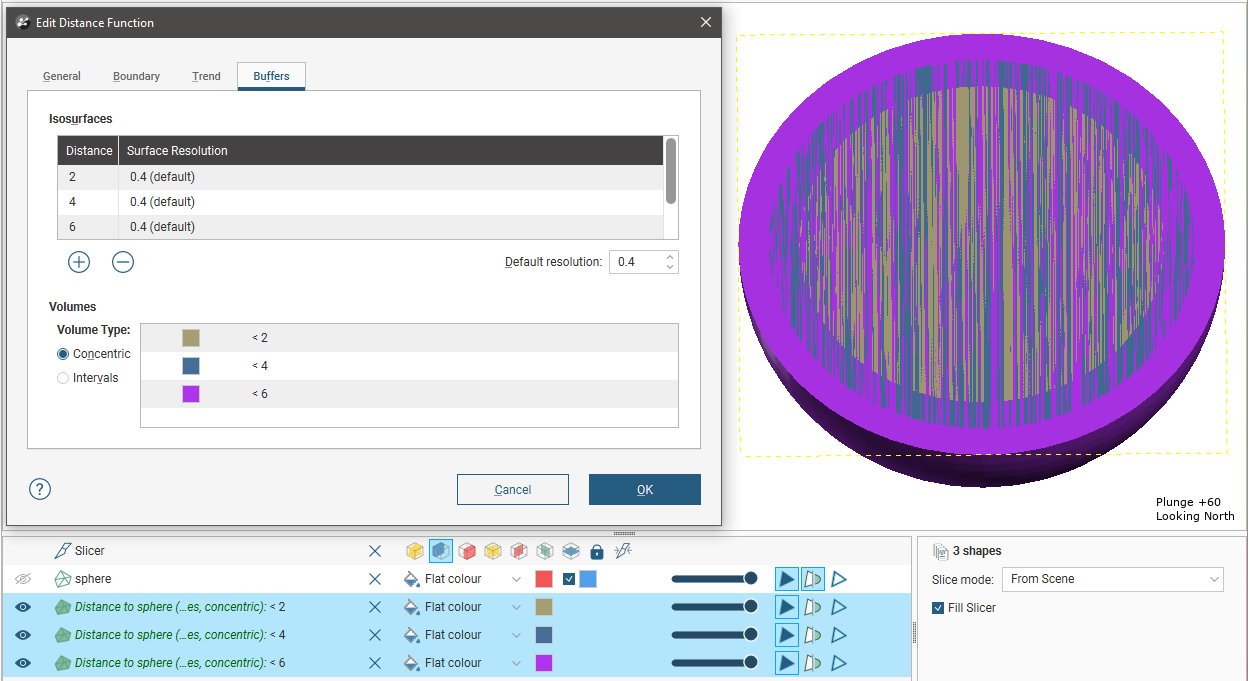Viewport: 1248px width, 681px height.
Task: Click the filled triangle icon in '< 4' row
Action: point(787,635)
